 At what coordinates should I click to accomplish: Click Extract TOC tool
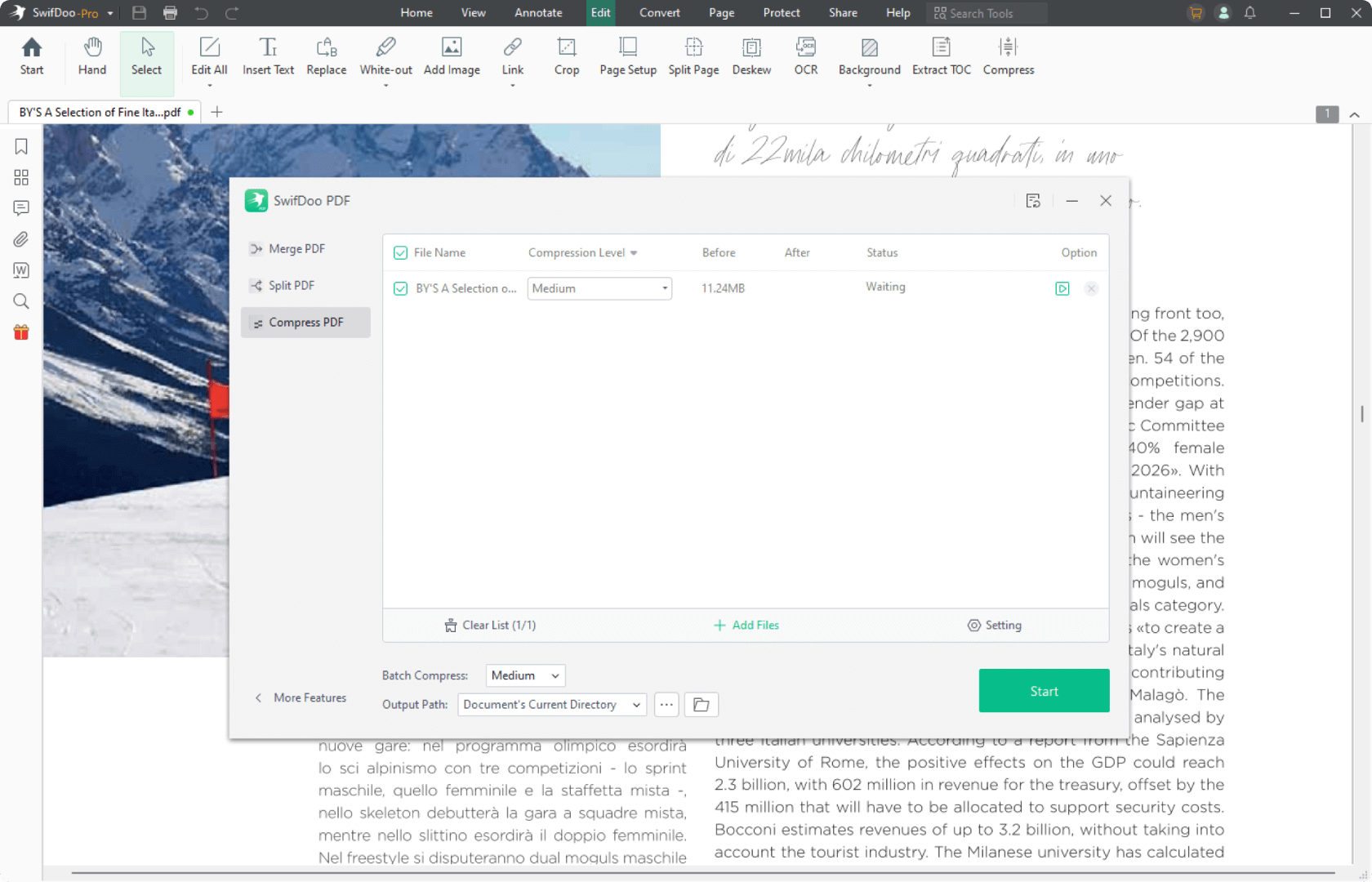pyautogui.click(x=942, y=57)
